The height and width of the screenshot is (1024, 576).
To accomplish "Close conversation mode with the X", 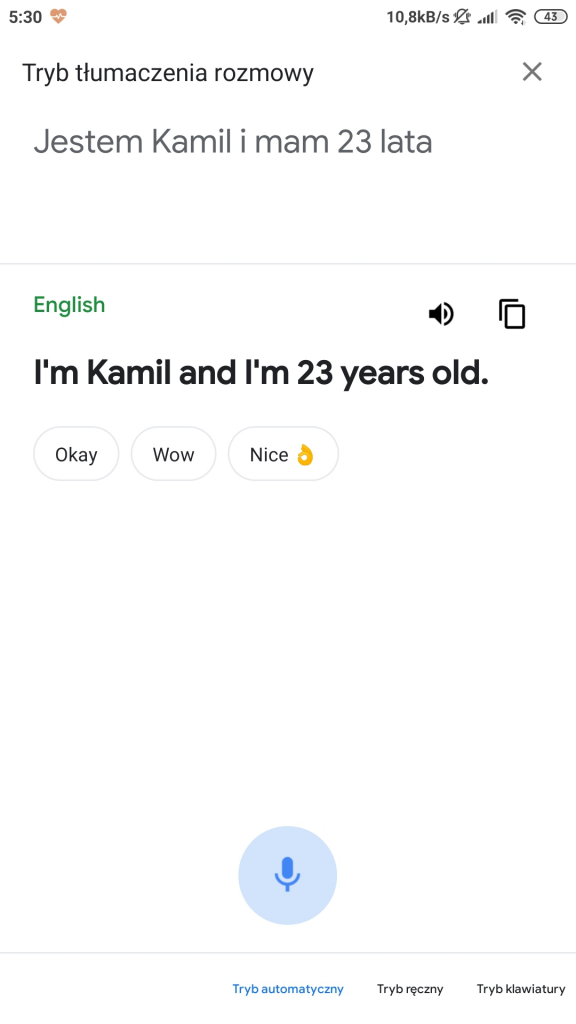I will tap(532, 71).
